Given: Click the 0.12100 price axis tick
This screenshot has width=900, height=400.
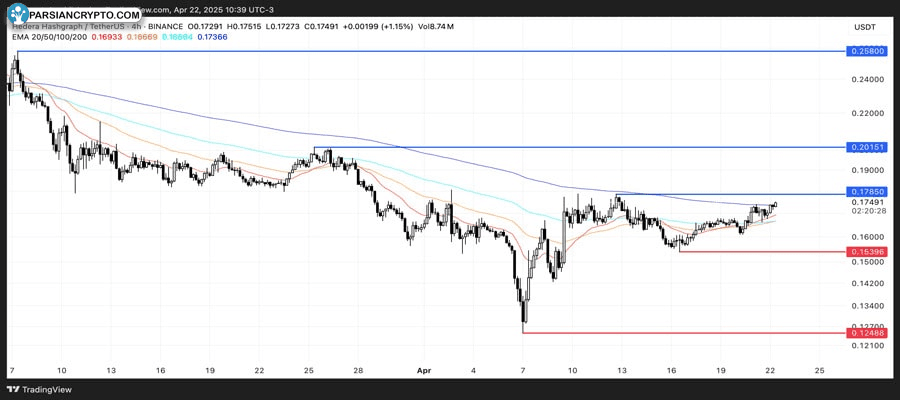Looking at the screenshot, I should pyautogui.click(x=868, y=345).
